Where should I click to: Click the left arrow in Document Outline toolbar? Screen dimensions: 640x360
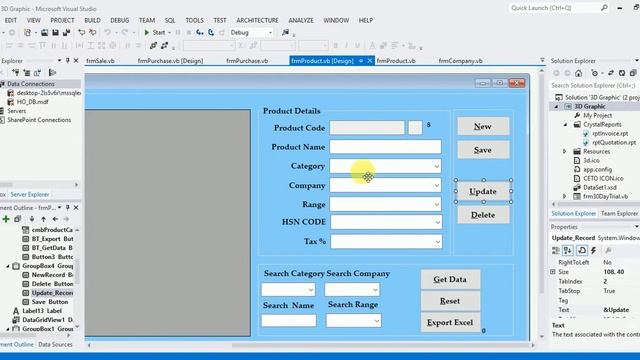point(55,219)
